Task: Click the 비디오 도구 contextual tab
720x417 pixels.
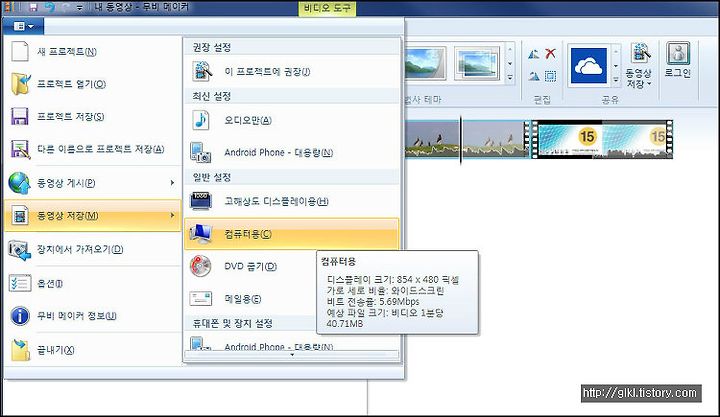Action: coord(327,8)
